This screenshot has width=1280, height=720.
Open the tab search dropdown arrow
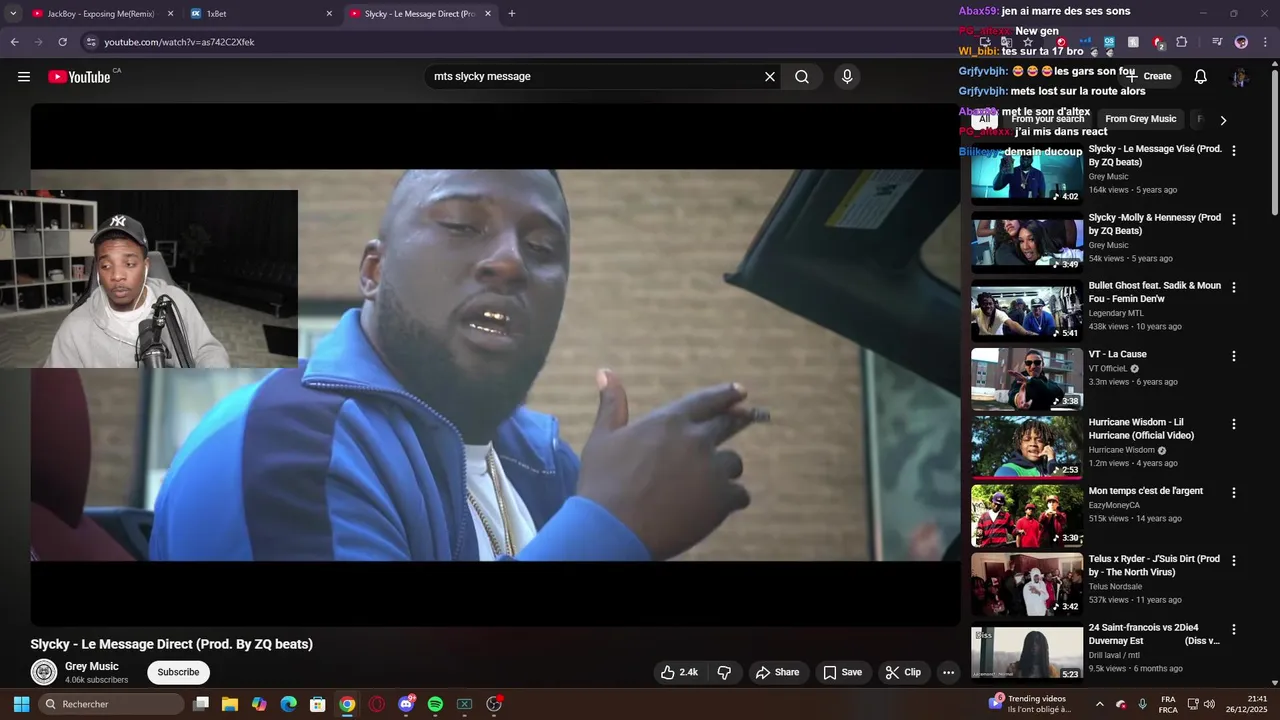pos(13,14)
